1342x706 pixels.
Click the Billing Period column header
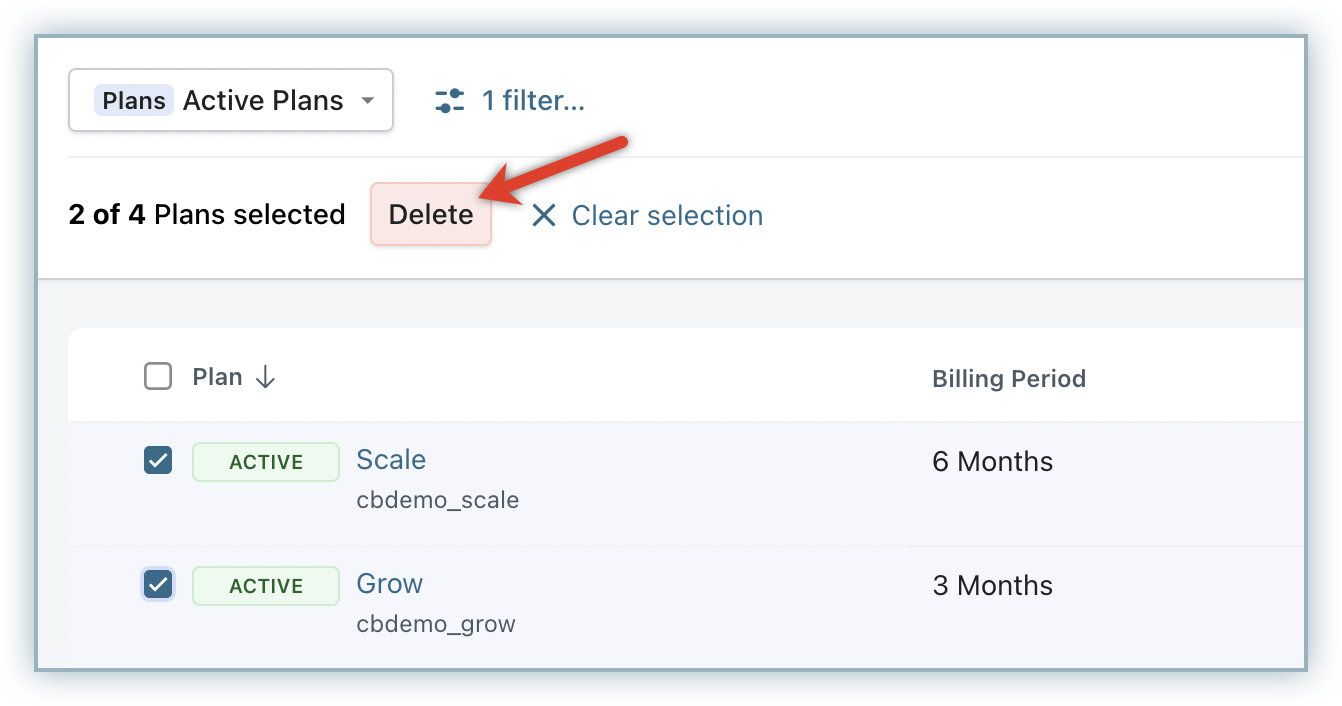(1009, 379)
